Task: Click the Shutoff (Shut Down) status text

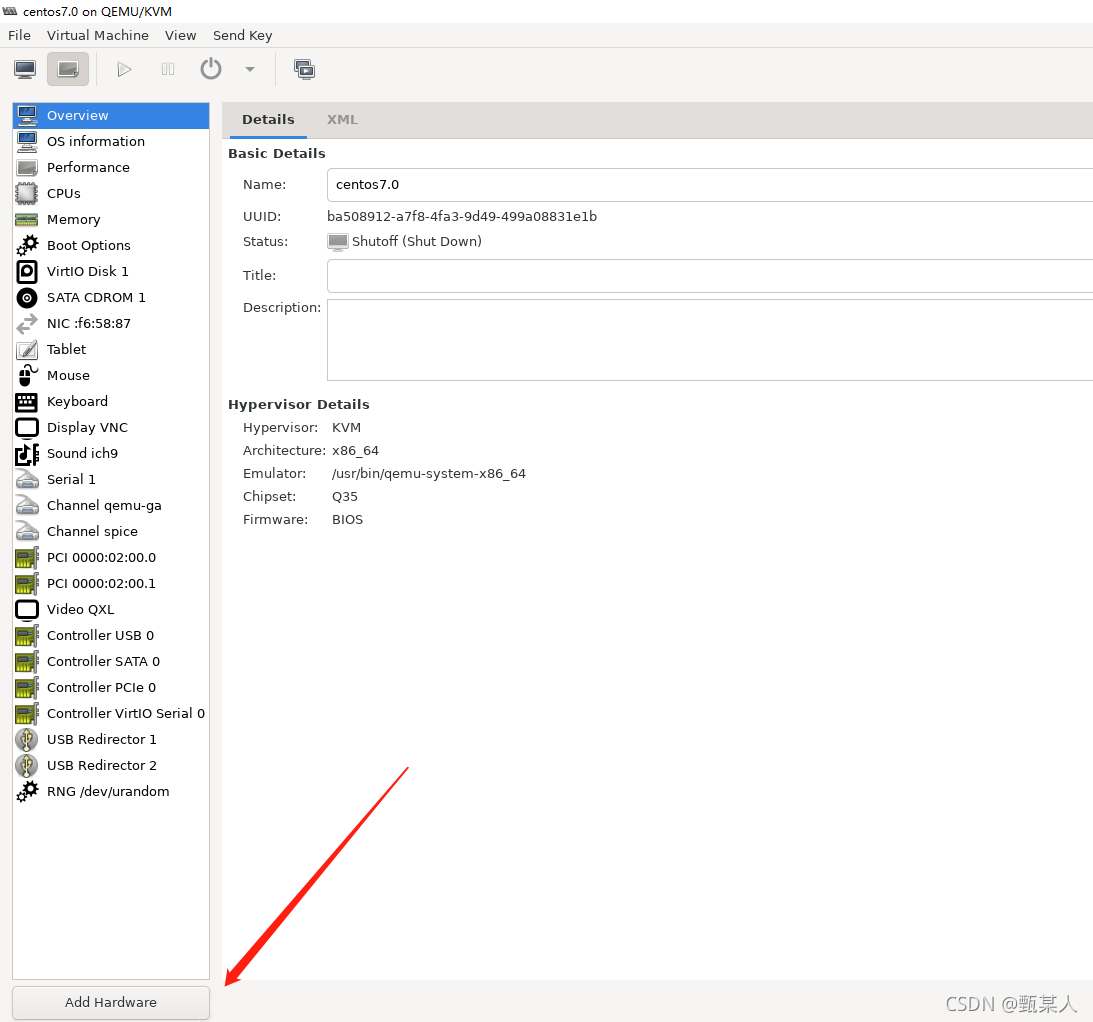Action: coord(416,242)
